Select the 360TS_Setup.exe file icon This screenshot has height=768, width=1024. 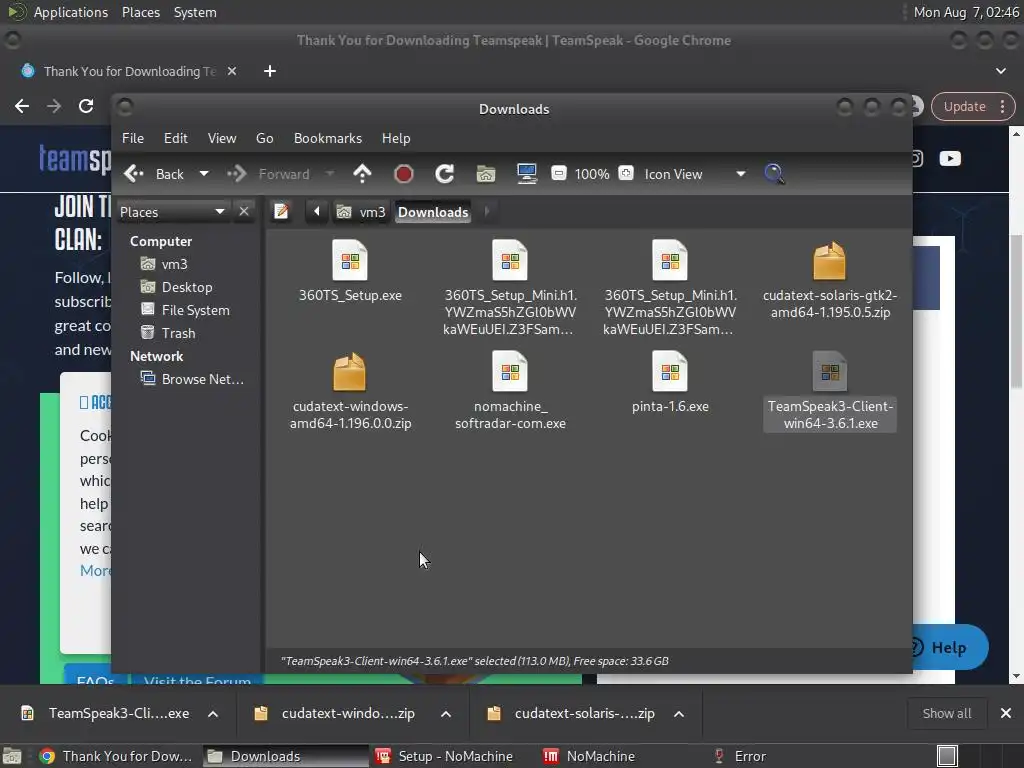(350, 260)
